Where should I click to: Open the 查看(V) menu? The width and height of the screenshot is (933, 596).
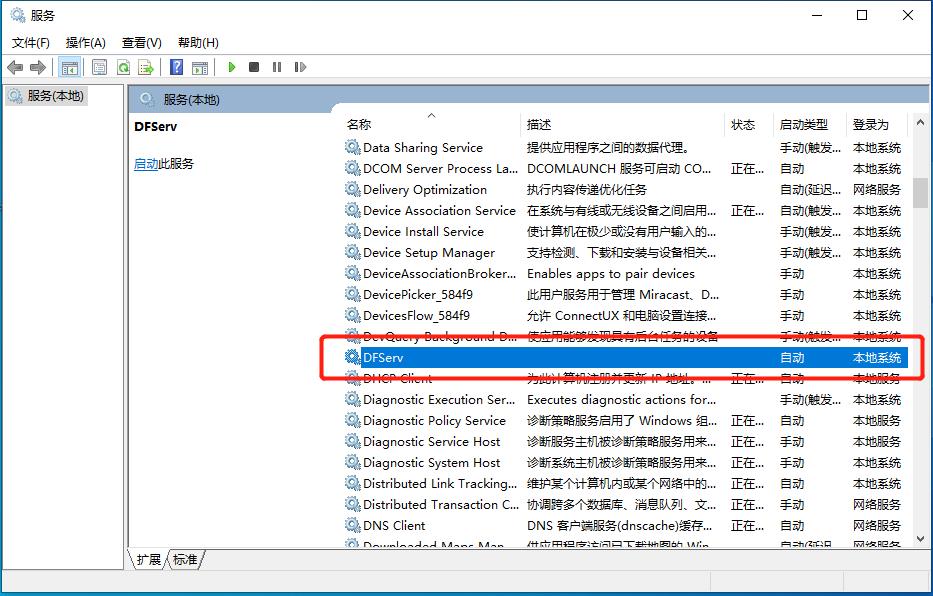[x=141, y=42]
